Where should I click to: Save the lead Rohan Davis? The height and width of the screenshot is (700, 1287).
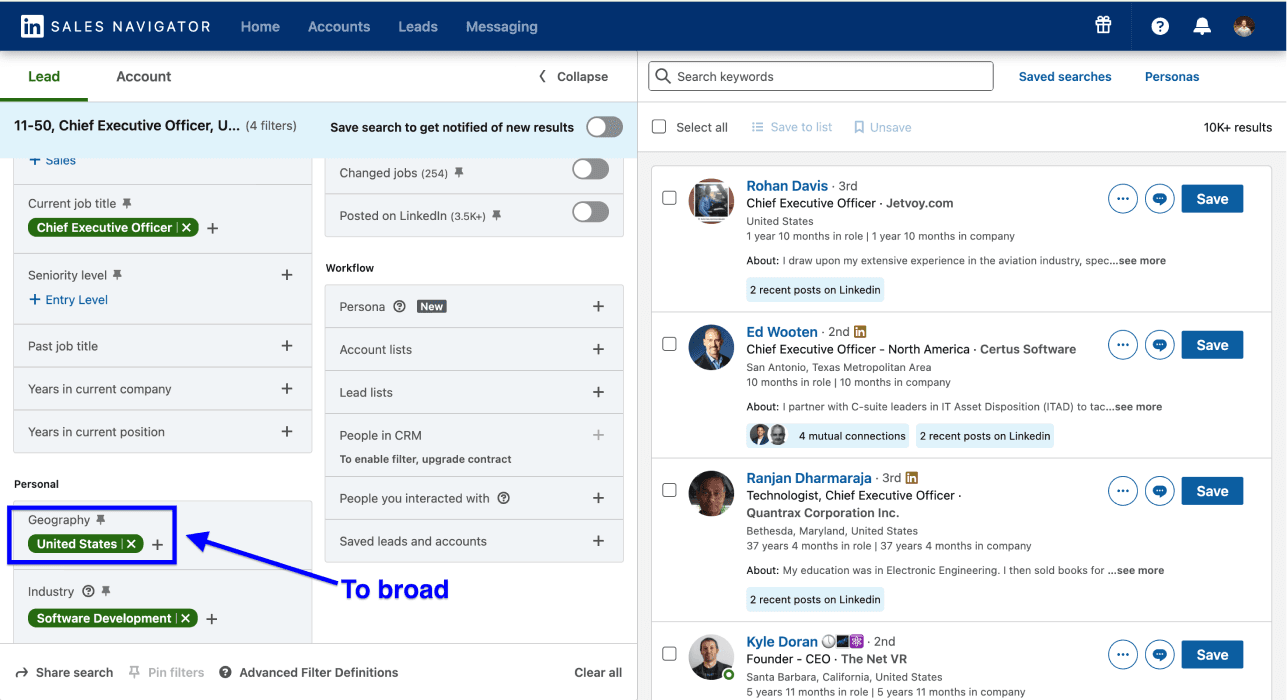(x=1211, y=198)
